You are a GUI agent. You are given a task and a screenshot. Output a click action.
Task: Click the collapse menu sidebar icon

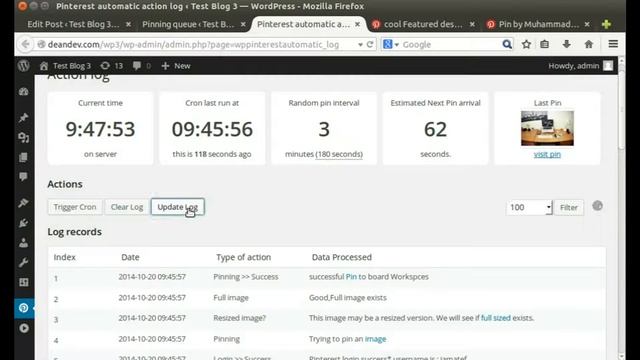(24, 328)
